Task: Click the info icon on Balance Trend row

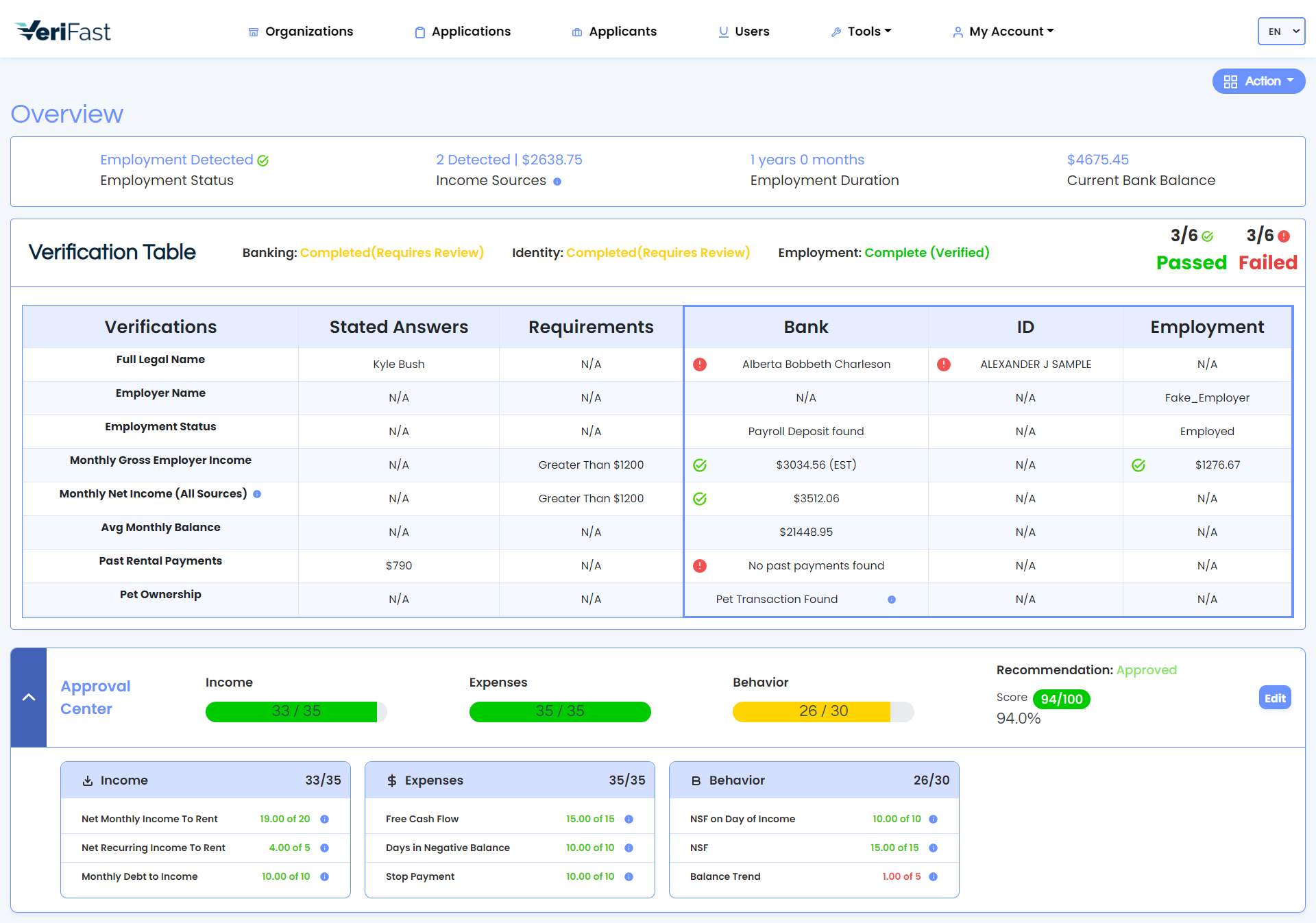Action: pyautogui.click(x=933, y=877)
